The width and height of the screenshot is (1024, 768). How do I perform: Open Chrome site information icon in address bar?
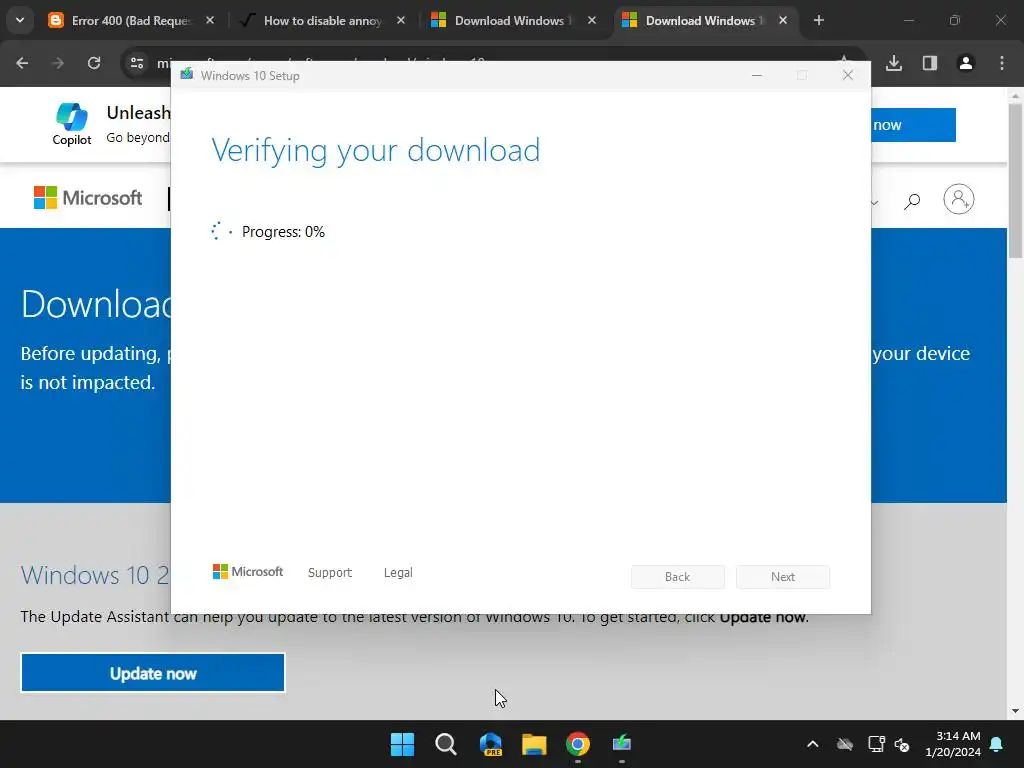[x=137, y=63]
